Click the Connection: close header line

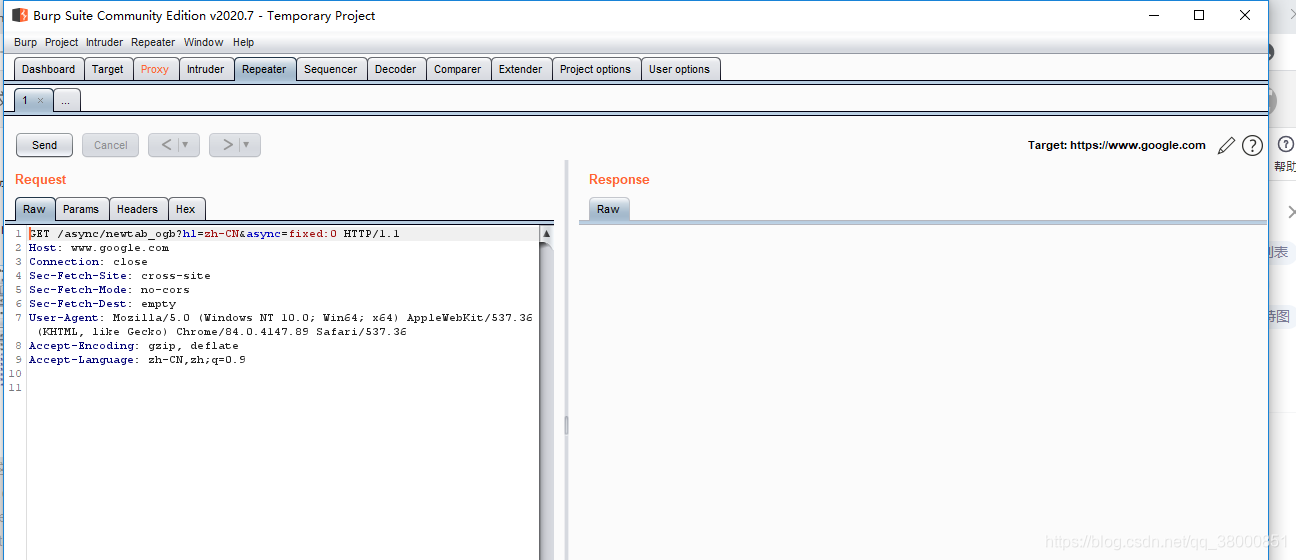click(88, 262)
